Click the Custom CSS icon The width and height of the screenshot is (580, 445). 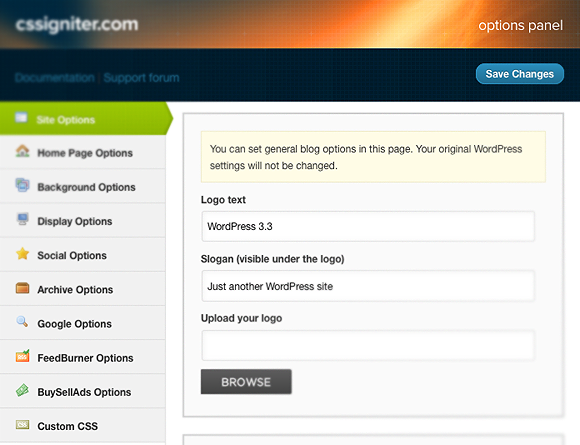(23, 424)
